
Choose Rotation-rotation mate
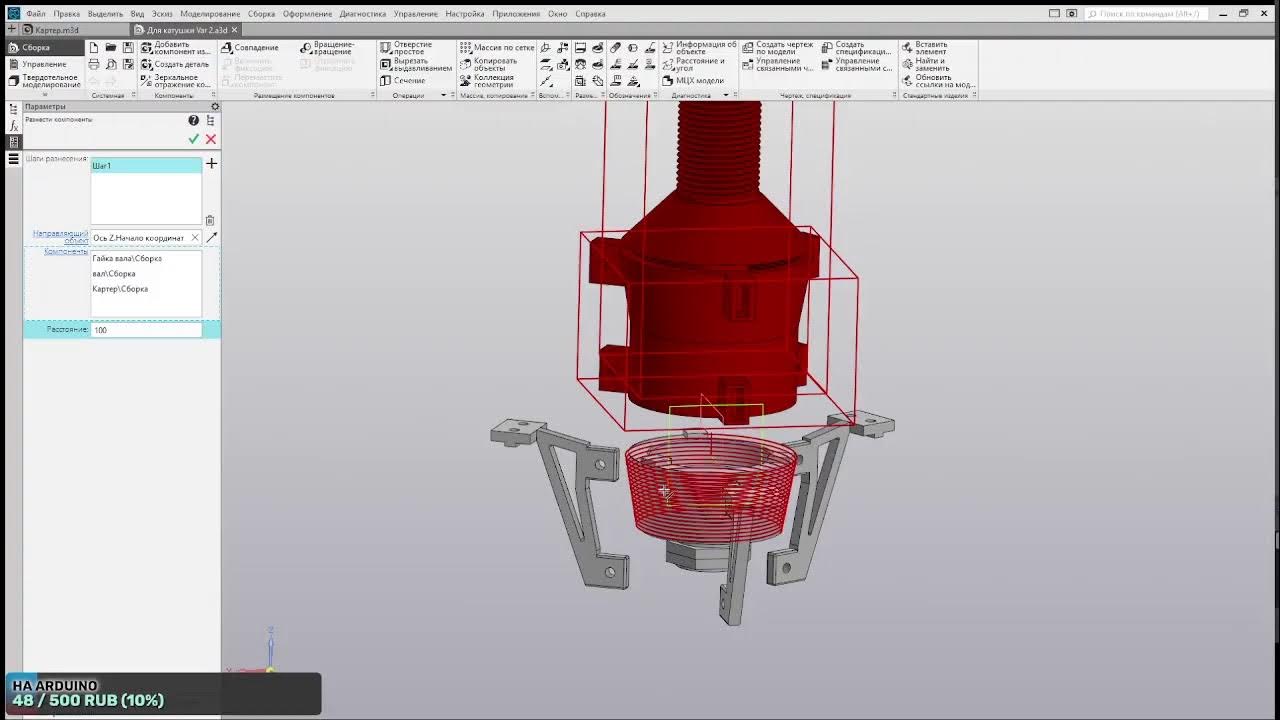pyautogui.click(x=328, y=48)
